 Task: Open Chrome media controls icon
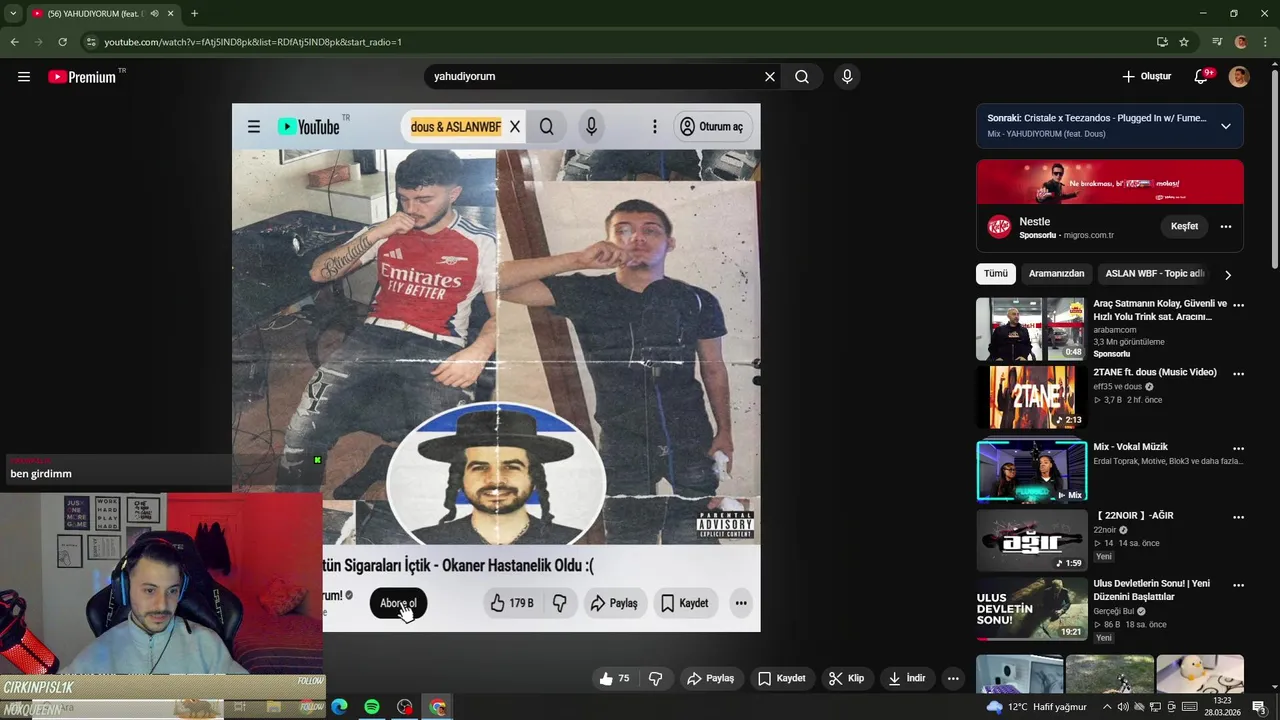point(1217,42)
